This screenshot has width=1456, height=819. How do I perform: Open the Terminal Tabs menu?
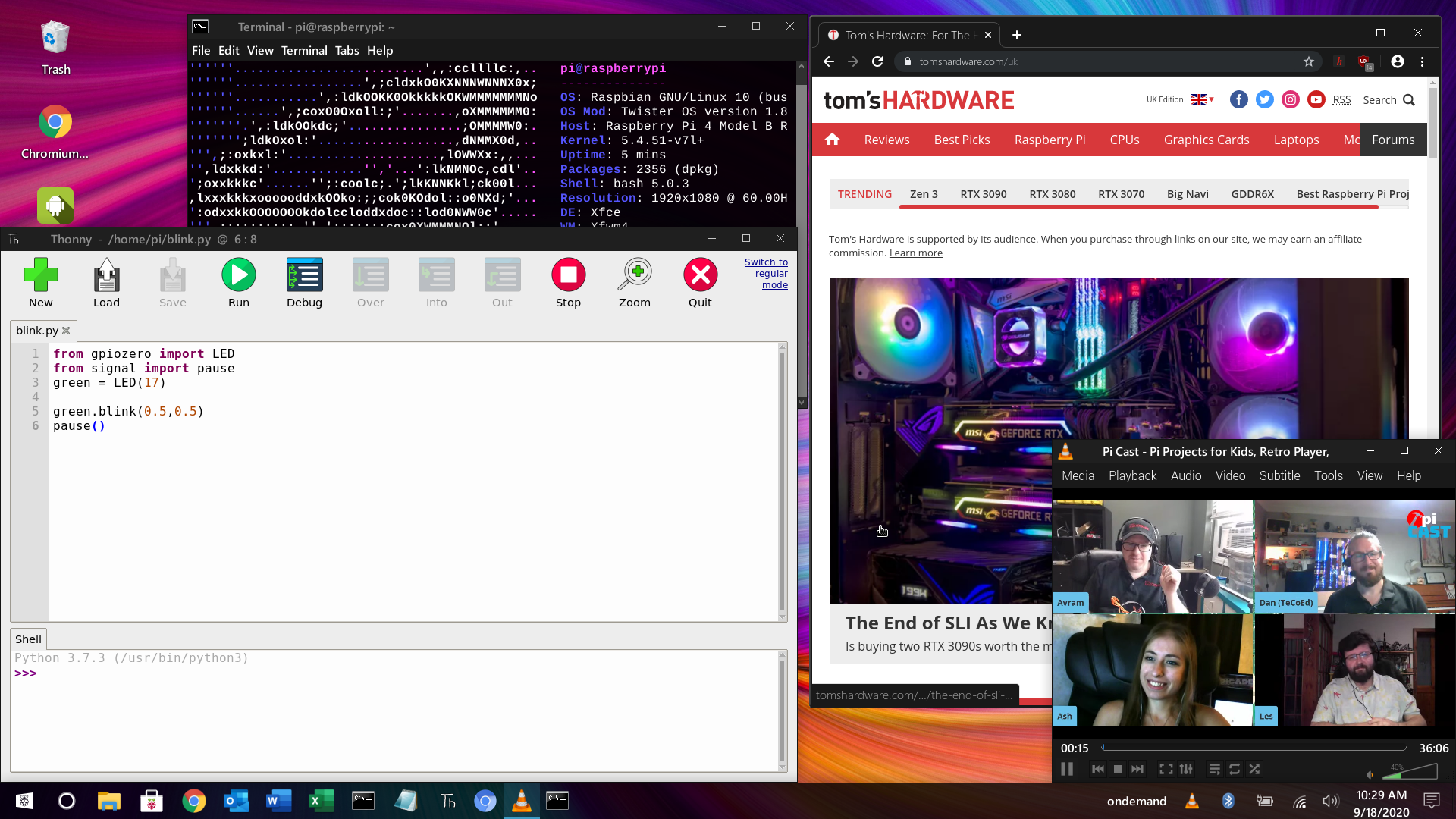[x=347, y=50]
